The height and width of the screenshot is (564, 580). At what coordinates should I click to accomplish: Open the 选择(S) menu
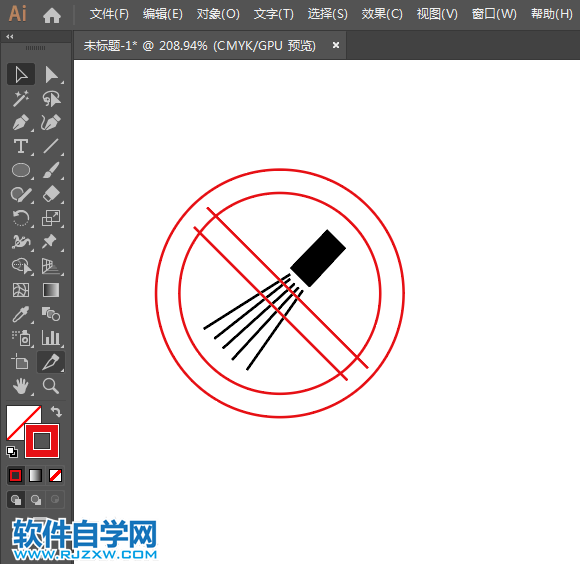coord(328,14)
